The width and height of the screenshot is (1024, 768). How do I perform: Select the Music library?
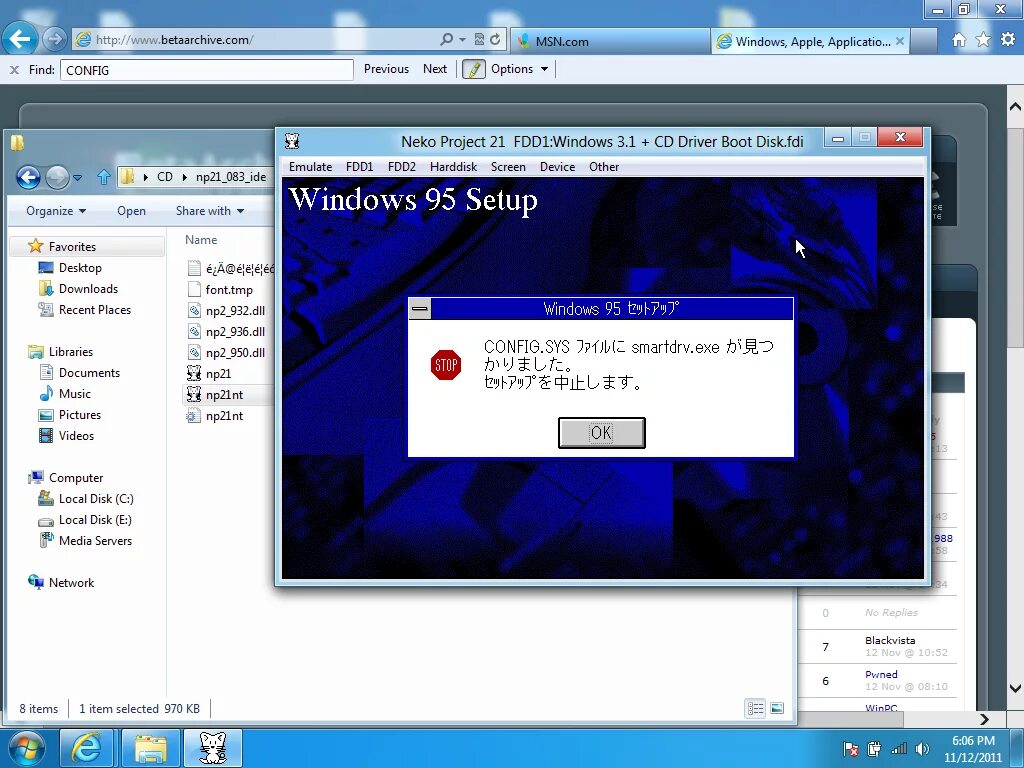pos(74,394)
